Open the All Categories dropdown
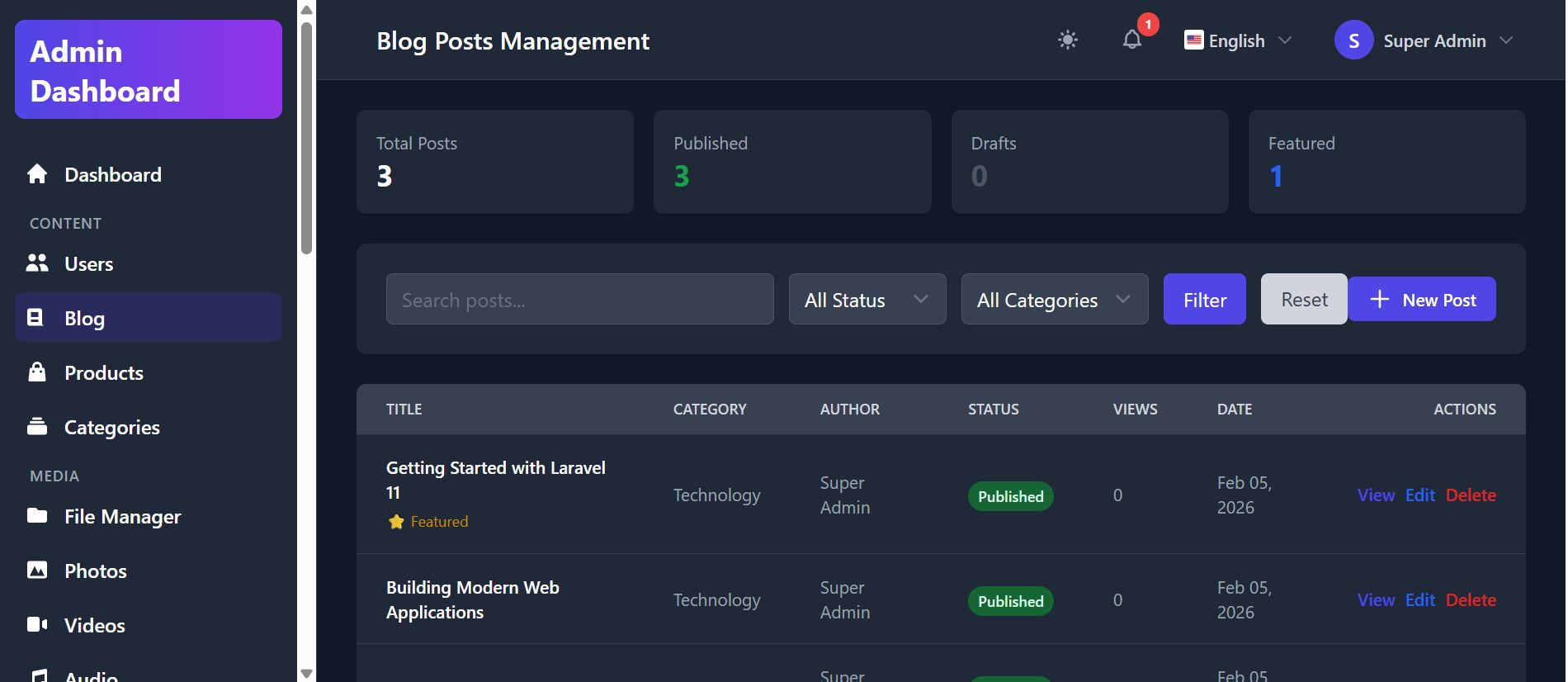Screen dimensions: 1568x682 1054,300
